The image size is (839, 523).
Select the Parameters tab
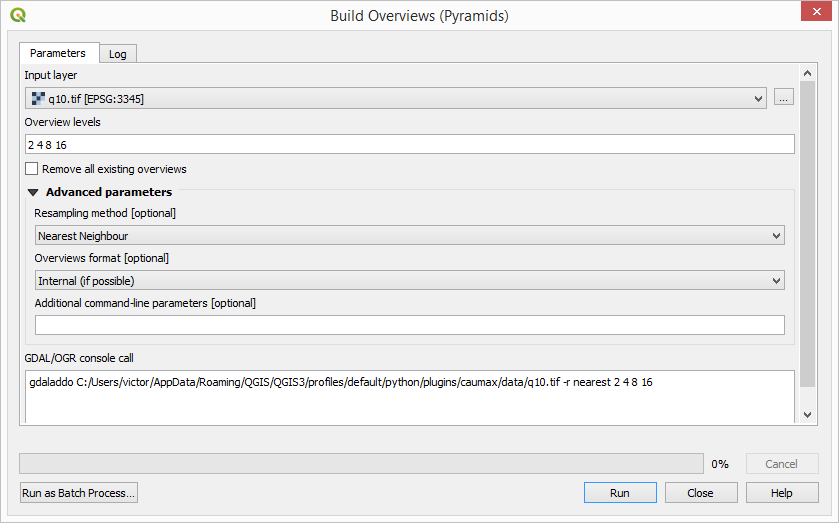click(58, 53)
